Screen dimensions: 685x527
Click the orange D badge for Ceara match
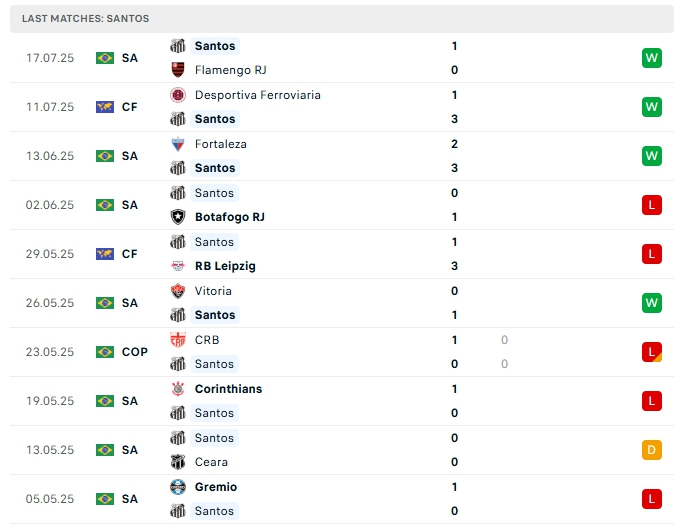pos(652,450)
